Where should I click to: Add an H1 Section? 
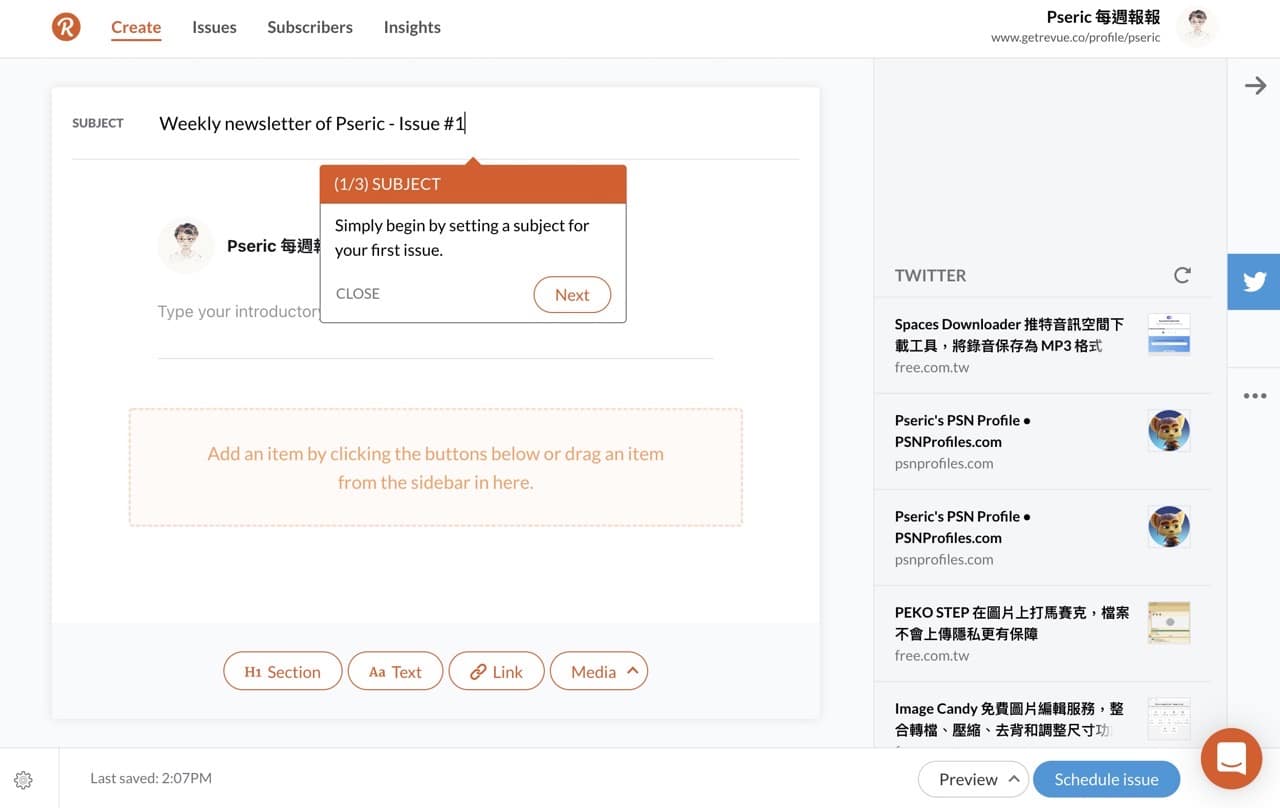coord(283,671)
